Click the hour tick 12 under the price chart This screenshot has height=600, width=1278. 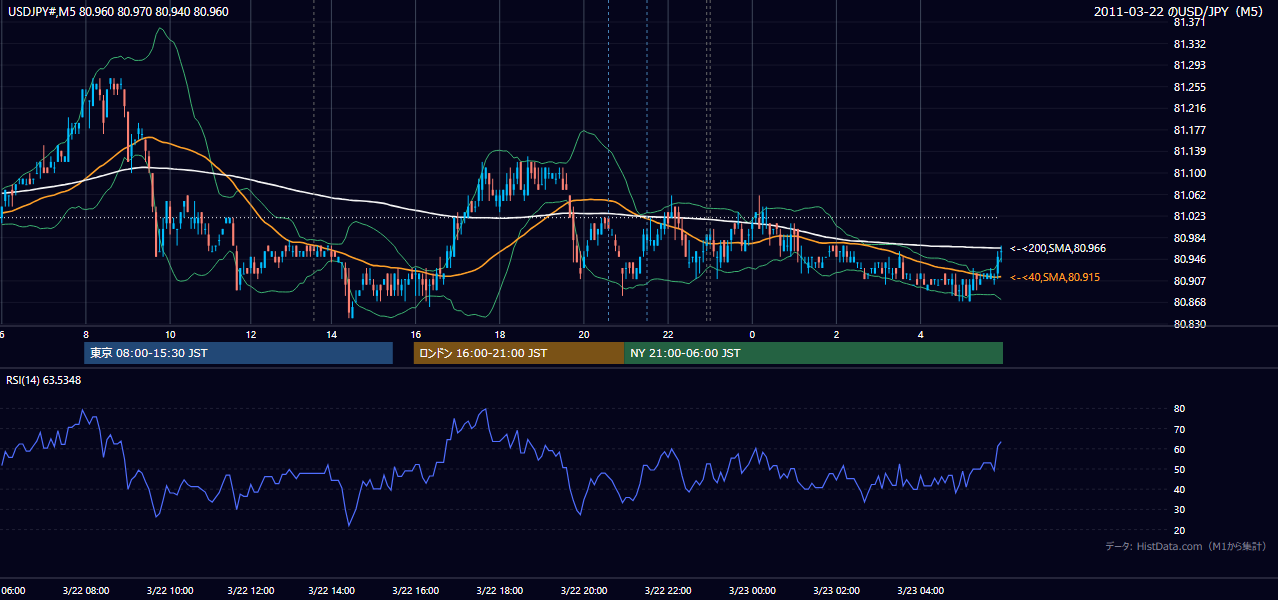pos(251,334)
